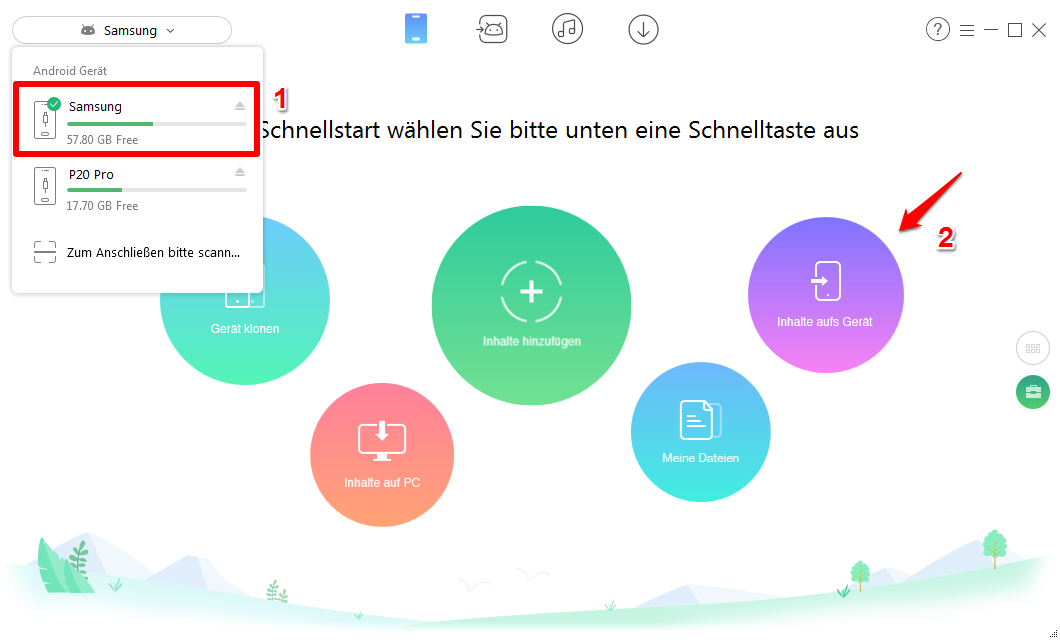The image size is (1060, 640).
Task: Open the Media Downloader music icon
Action: [567, 29]
